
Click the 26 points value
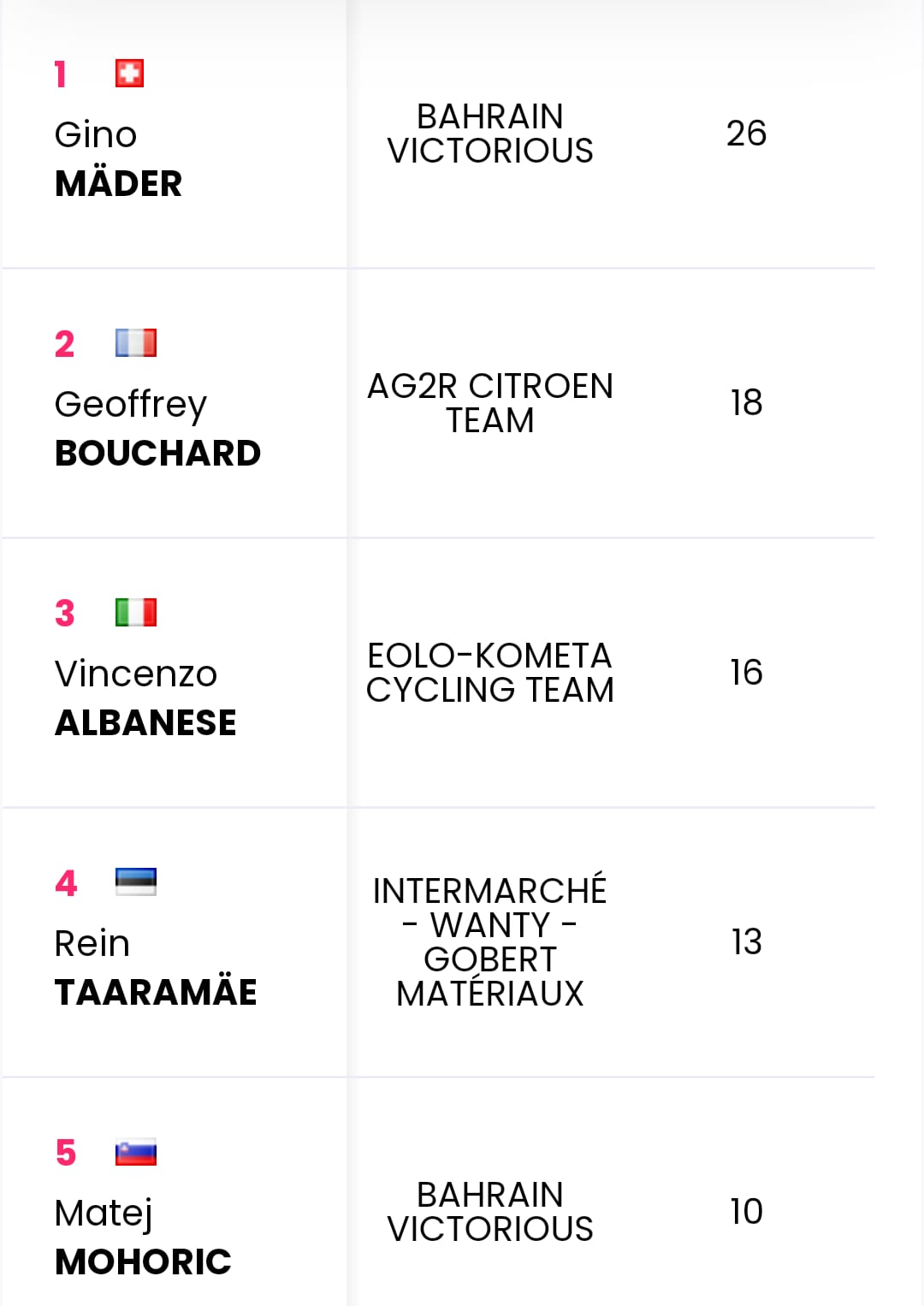pos(746,134)
